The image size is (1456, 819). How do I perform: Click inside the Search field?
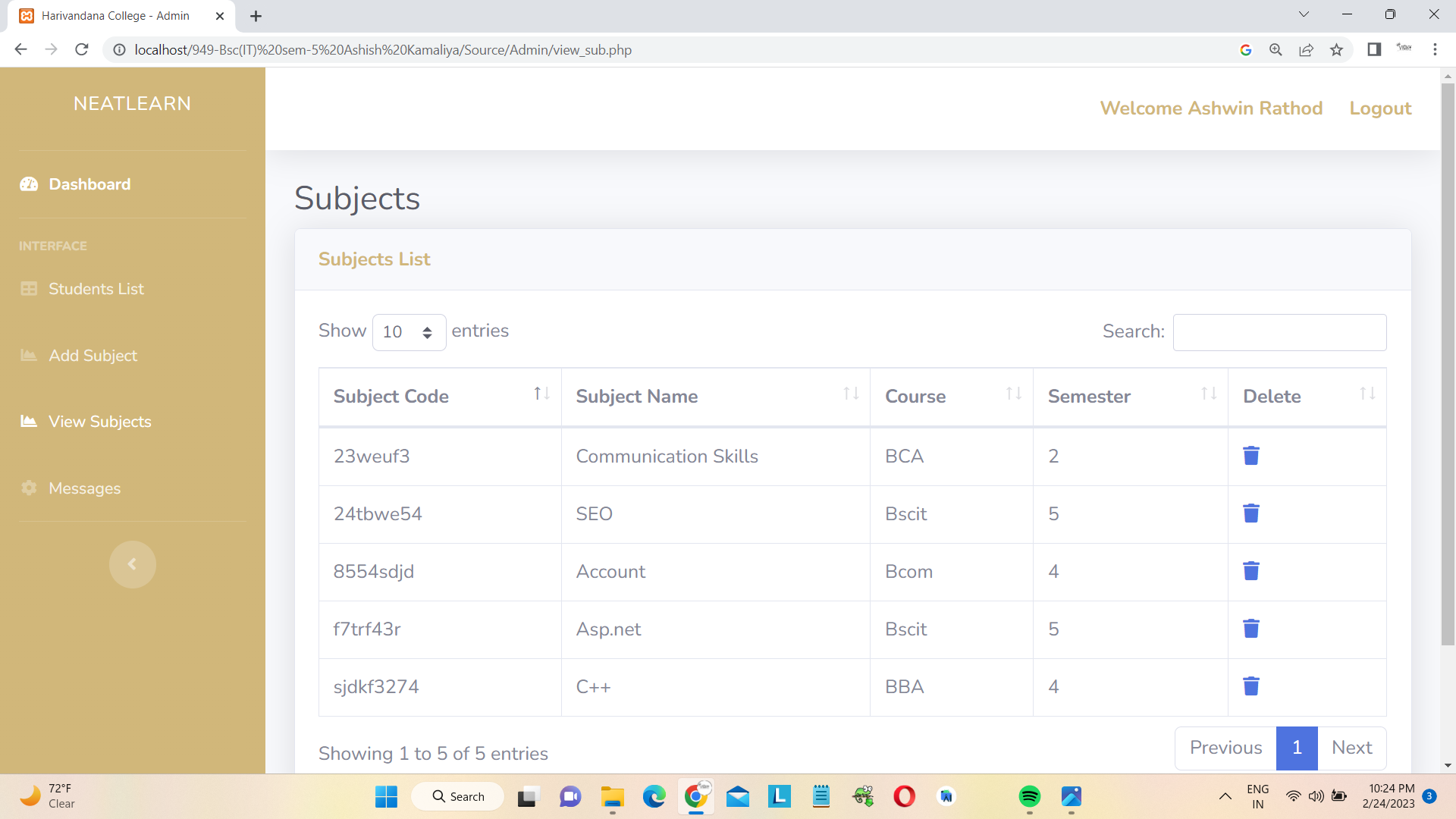[1279, 332]
